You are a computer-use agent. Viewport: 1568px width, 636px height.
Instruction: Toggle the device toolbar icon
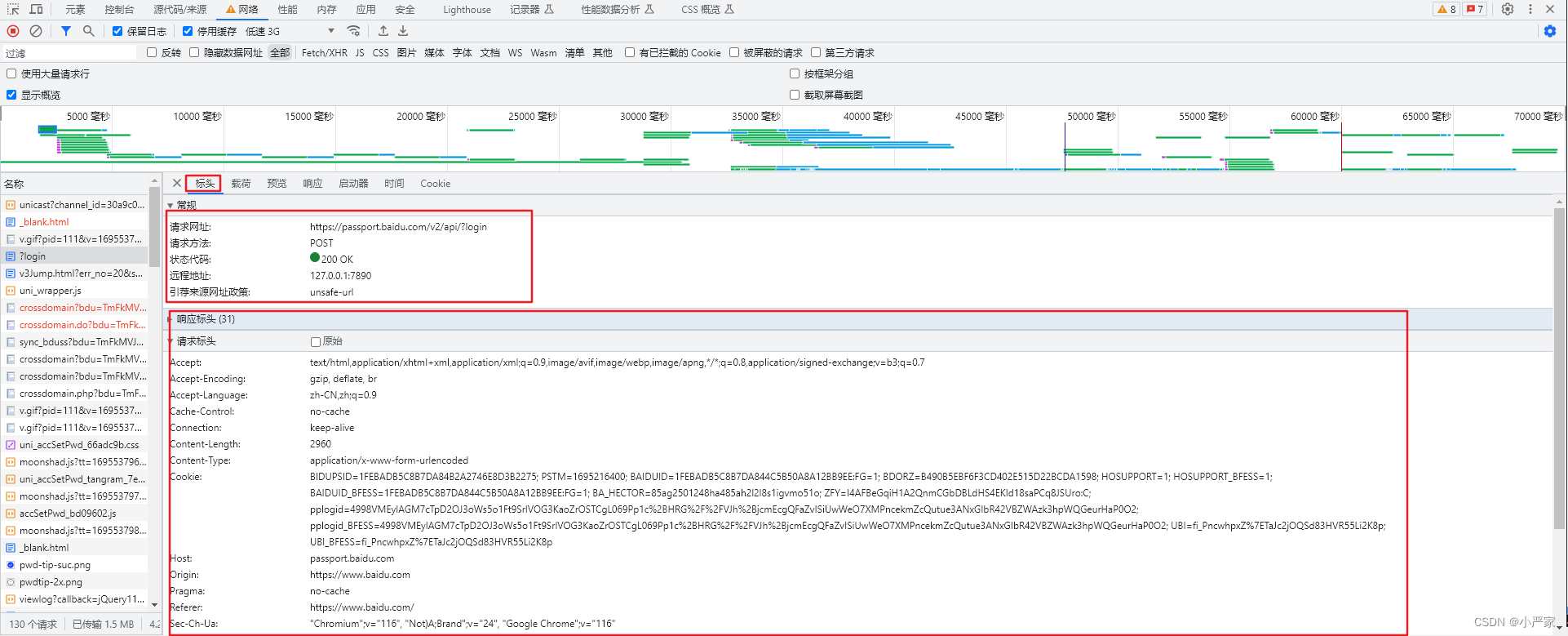pos(36,9)
